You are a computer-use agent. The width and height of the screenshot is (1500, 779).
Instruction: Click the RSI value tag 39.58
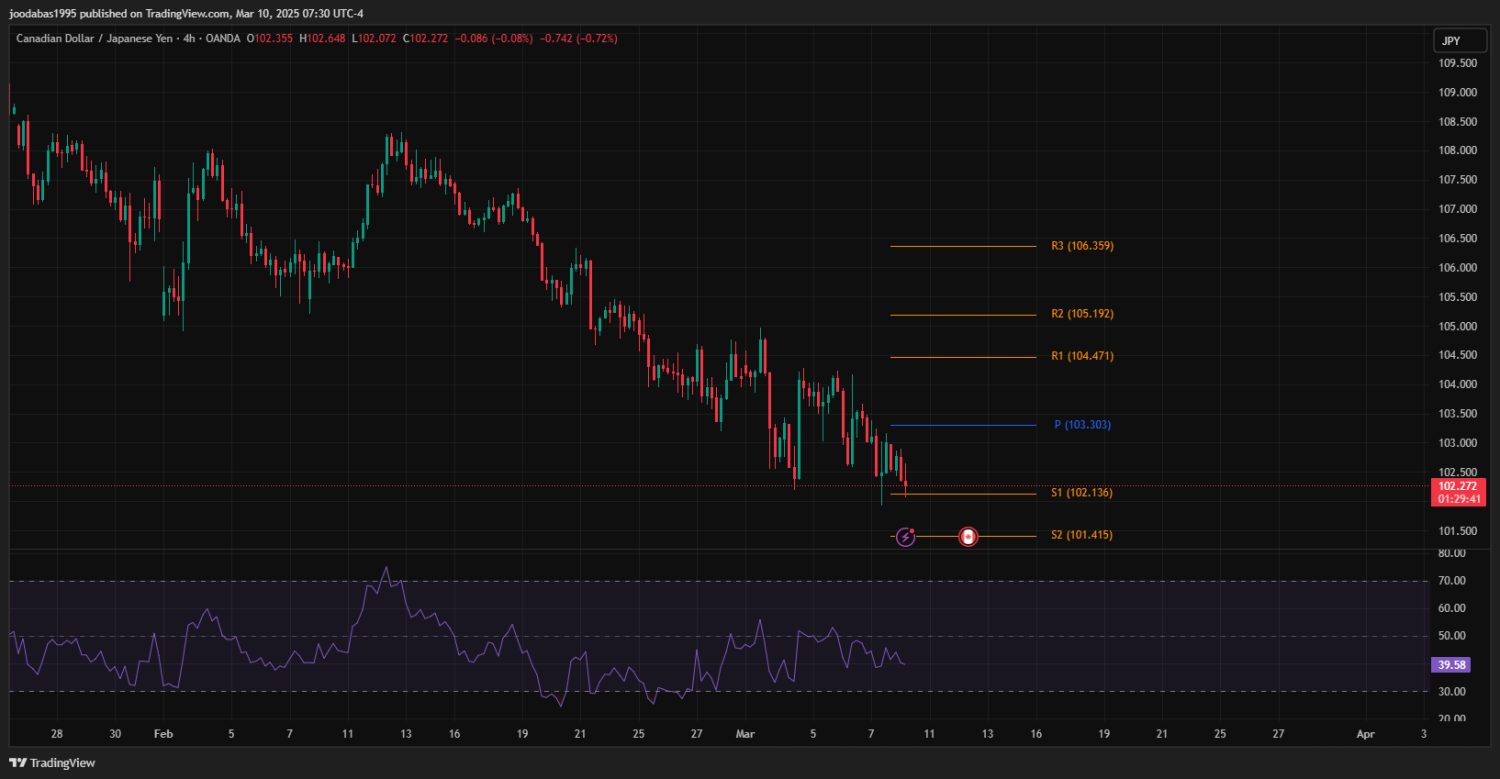coord(1451,664)
